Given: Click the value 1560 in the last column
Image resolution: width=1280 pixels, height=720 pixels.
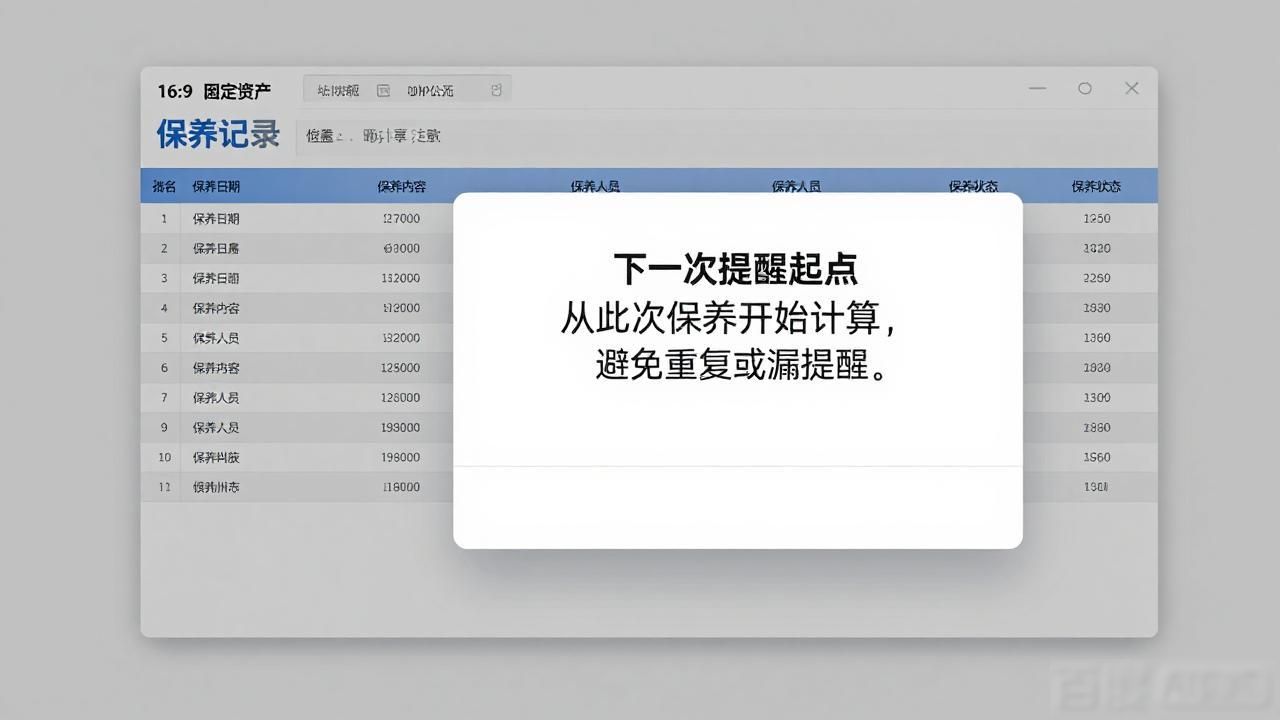Looking at the screenshot, I should tap(1097, 458).
